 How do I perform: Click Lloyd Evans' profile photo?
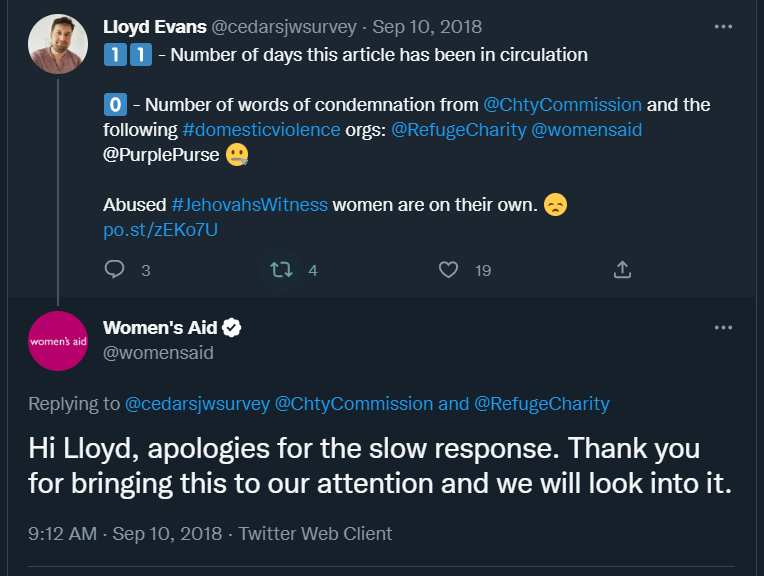click(x=58, y=44)
